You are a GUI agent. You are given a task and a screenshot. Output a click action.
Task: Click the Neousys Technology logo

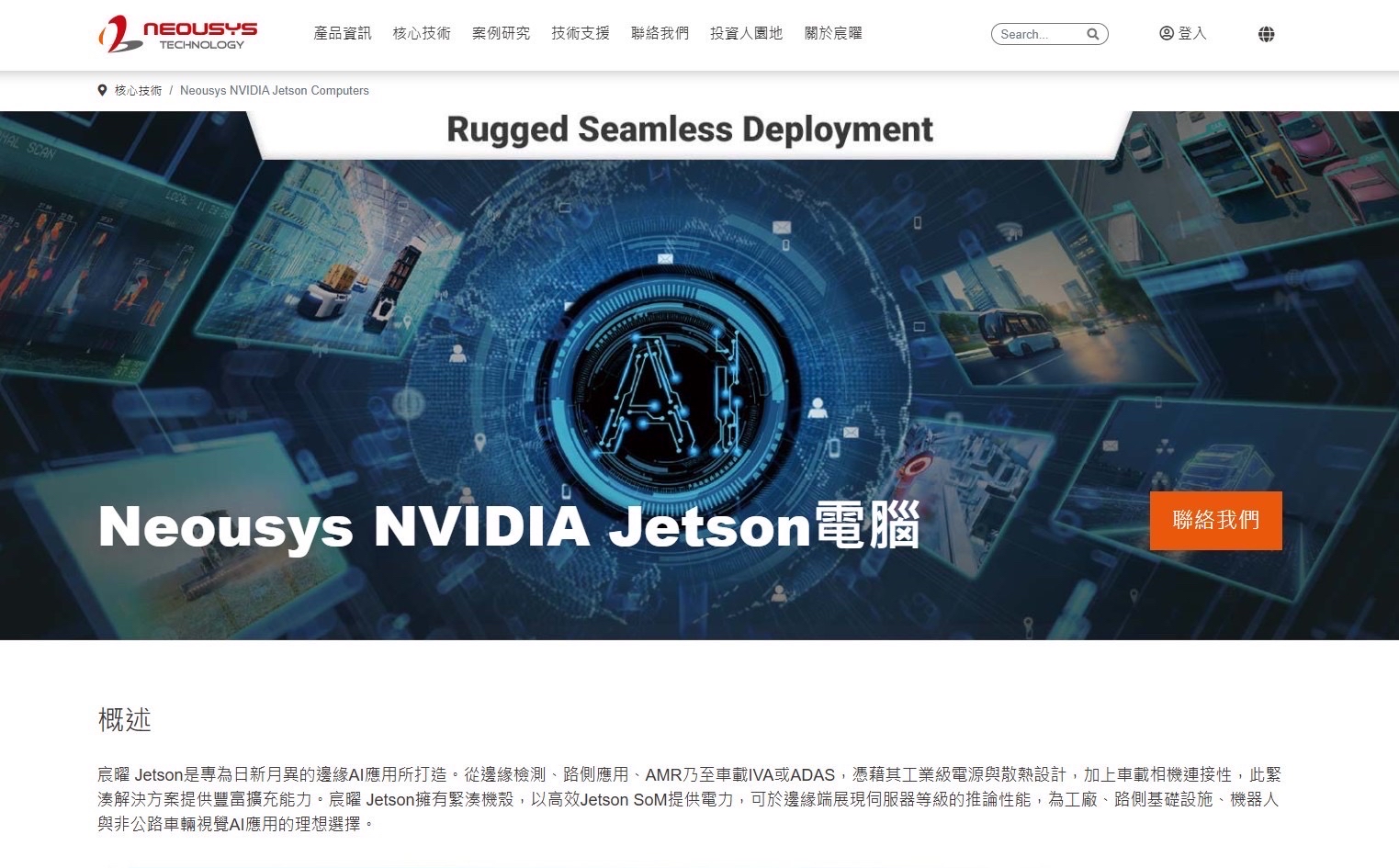click(x=178, y=34)
